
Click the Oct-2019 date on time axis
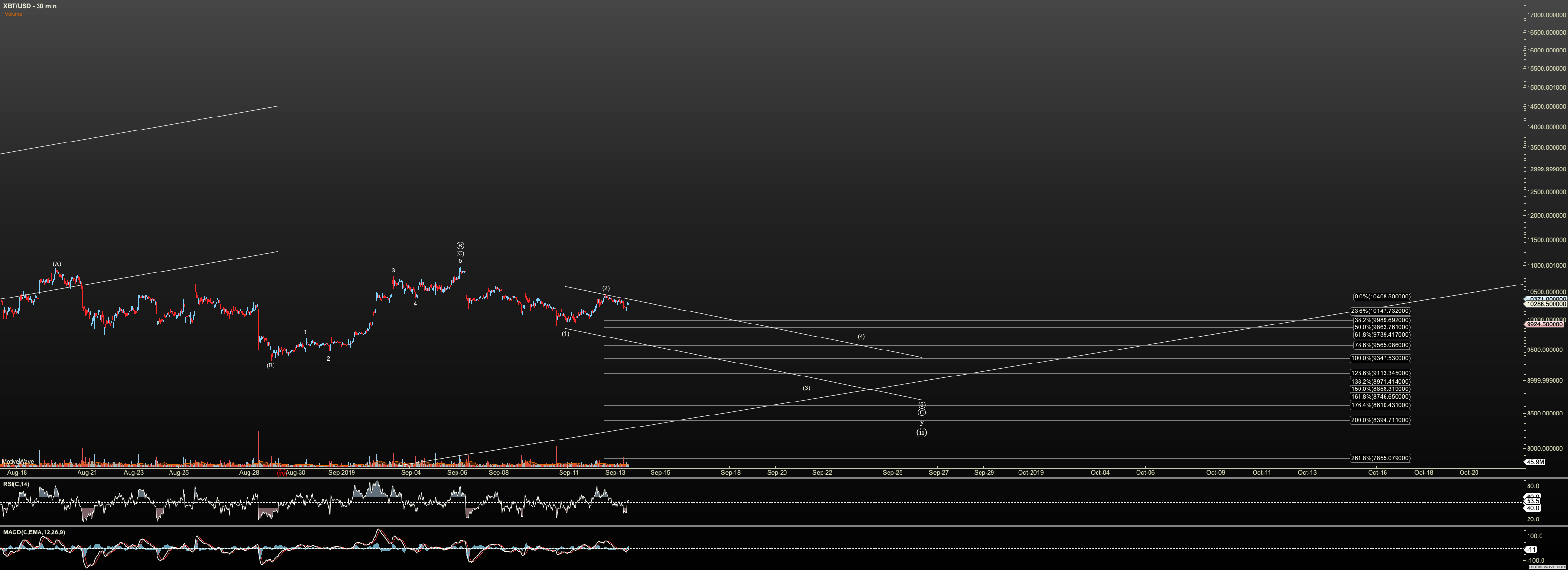click(1031, 473)
